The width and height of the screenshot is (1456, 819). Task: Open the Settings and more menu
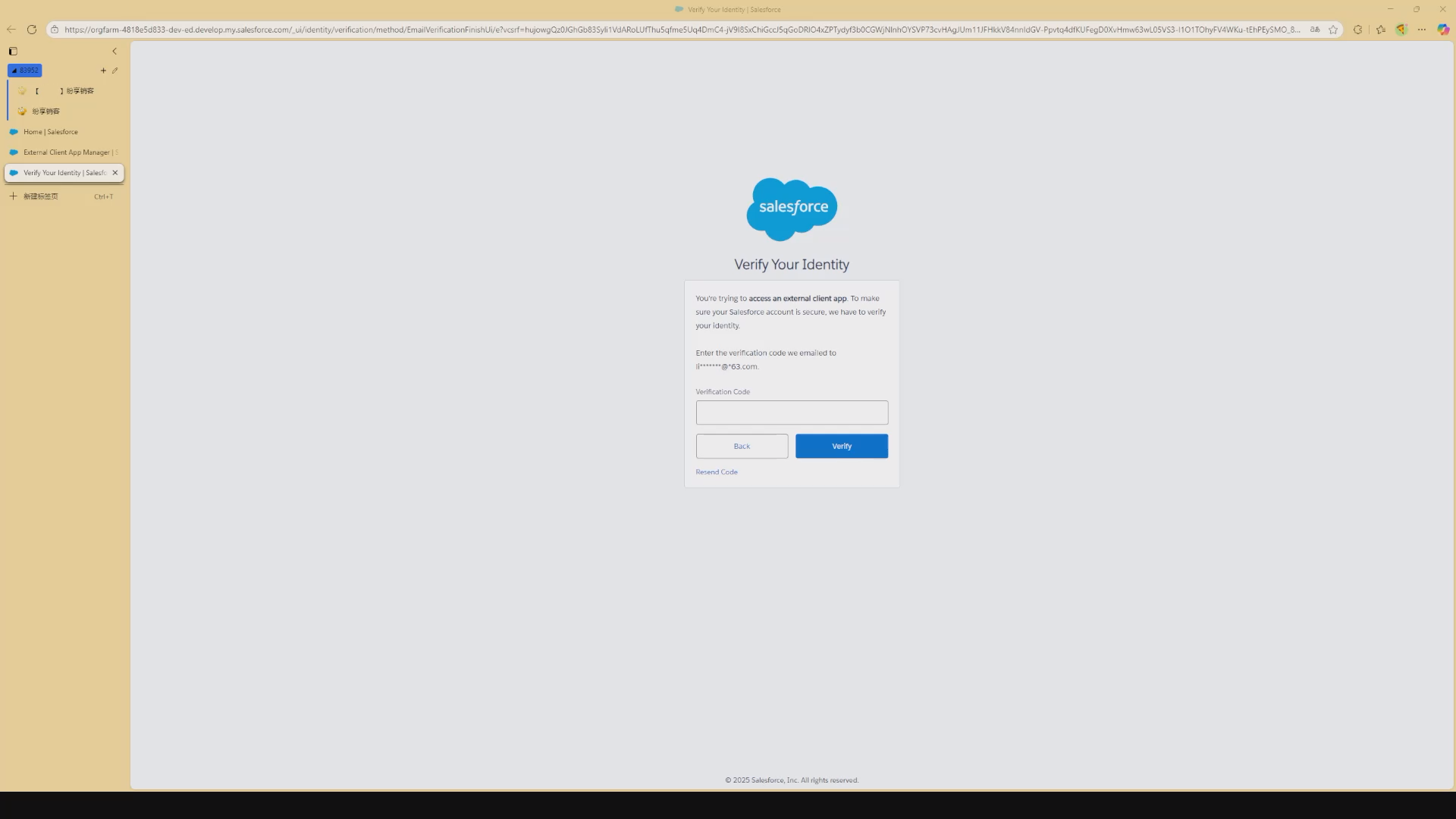(1422, 30)
